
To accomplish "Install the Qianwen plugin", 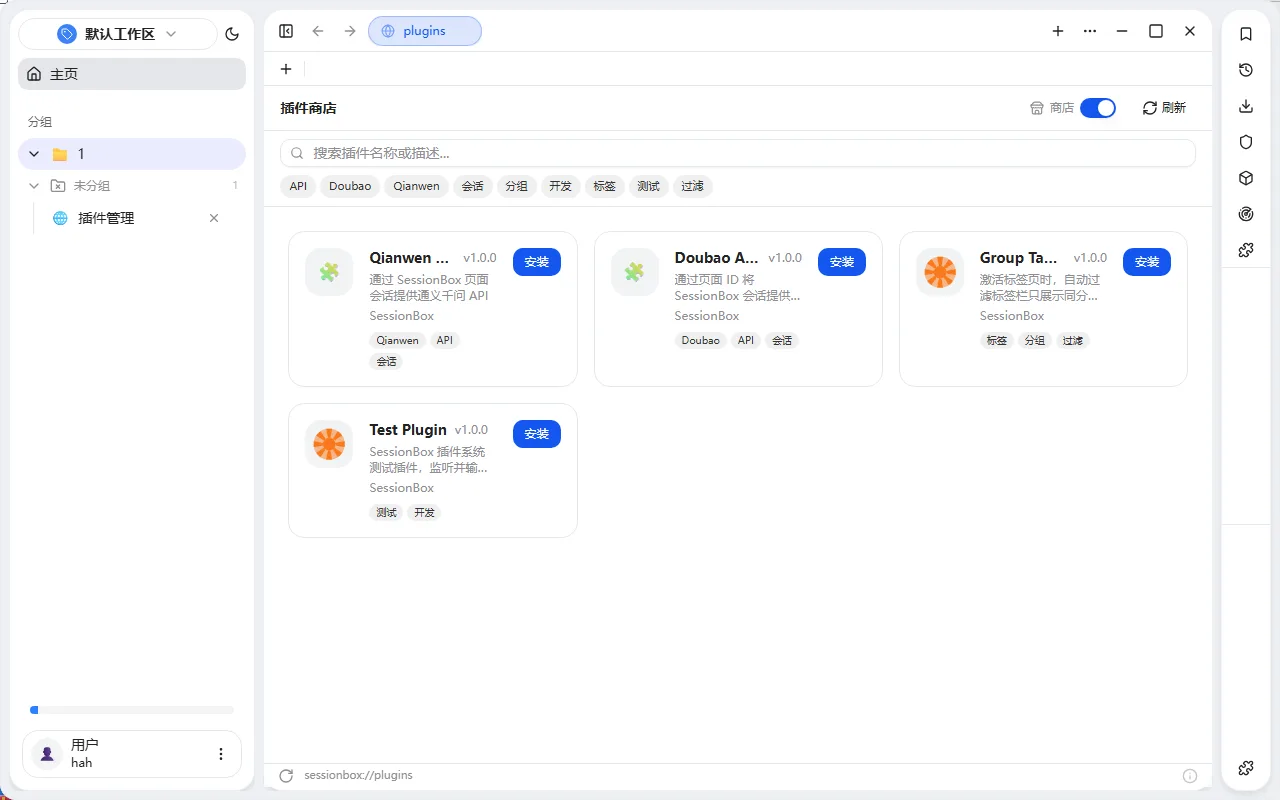I will point(537,262).
